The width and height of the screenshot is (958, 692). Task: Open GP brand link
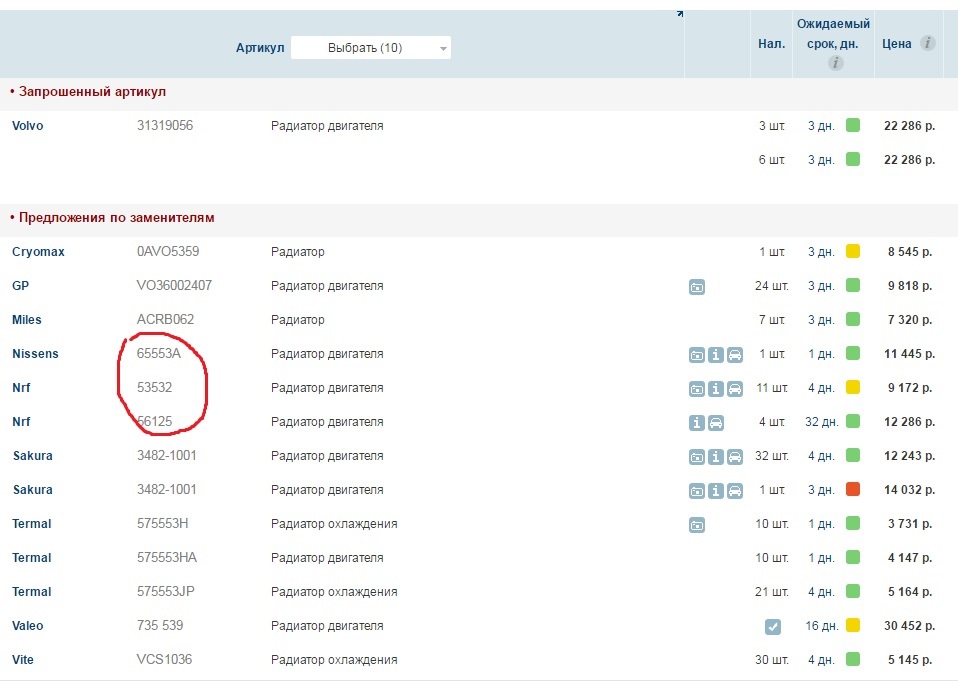20,286
